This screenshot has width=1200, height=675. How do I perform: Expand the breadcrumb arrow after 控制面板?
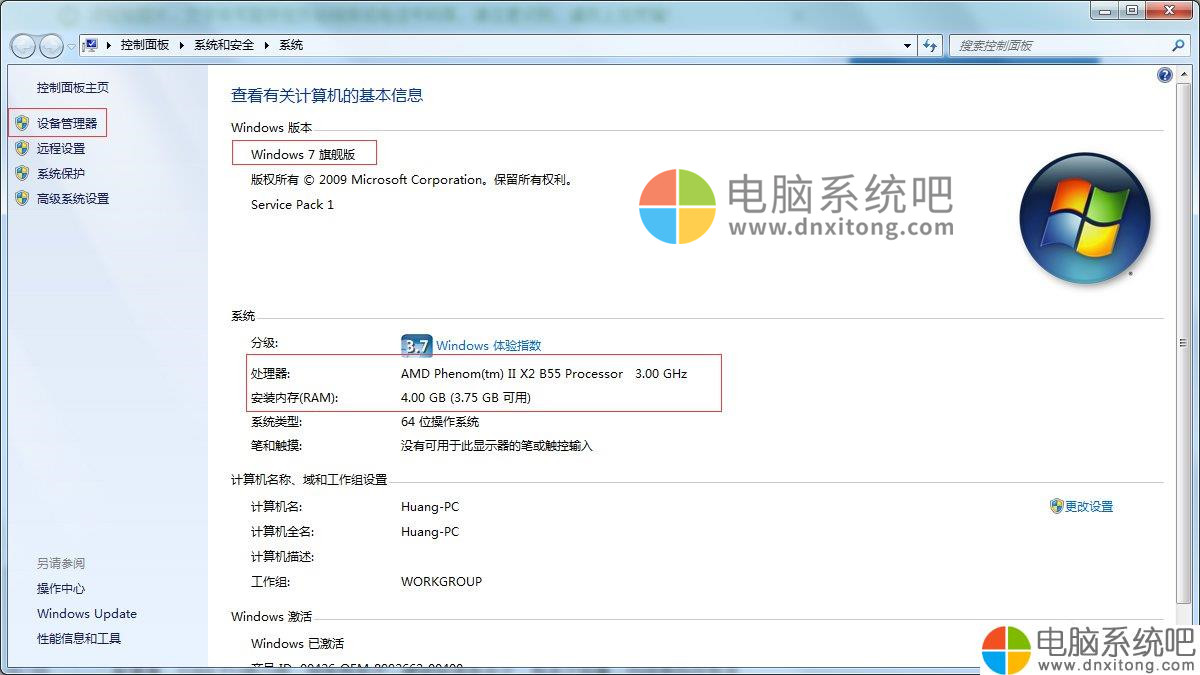[182, 45]
